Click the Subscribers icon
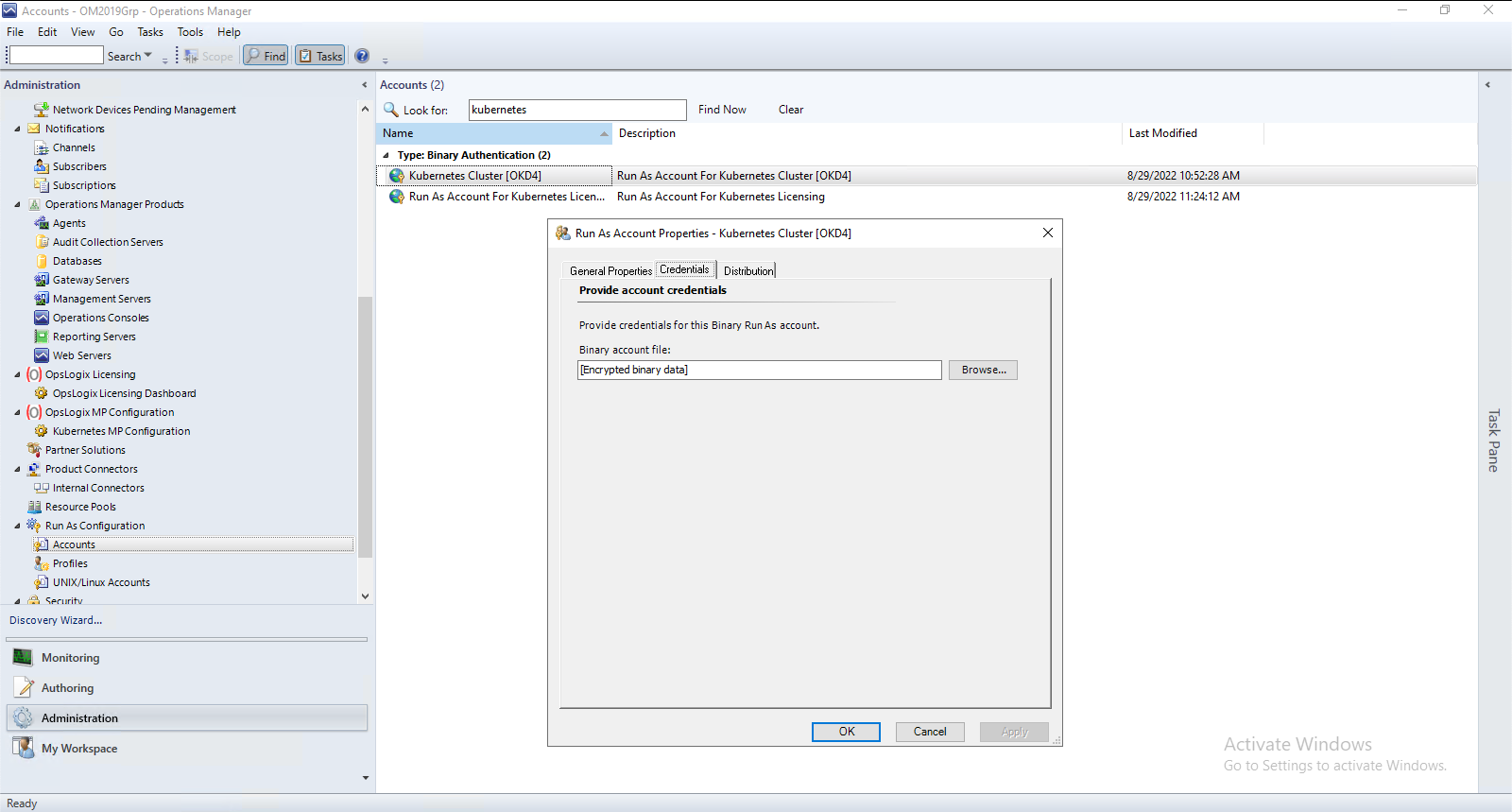Image resolution: width=1512 pixels, height=812 pixels. 42,166
